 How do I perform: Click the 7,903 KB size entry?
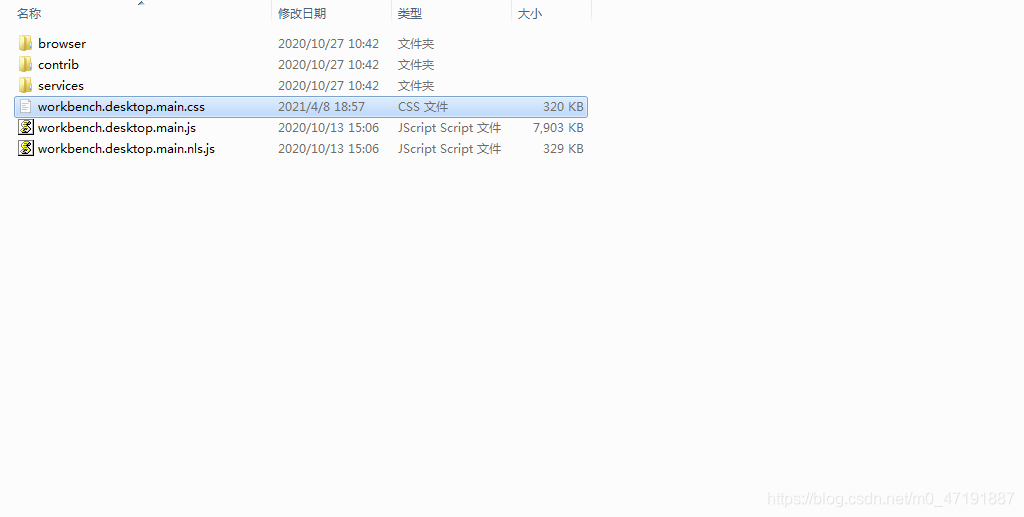tap(558, 127)
